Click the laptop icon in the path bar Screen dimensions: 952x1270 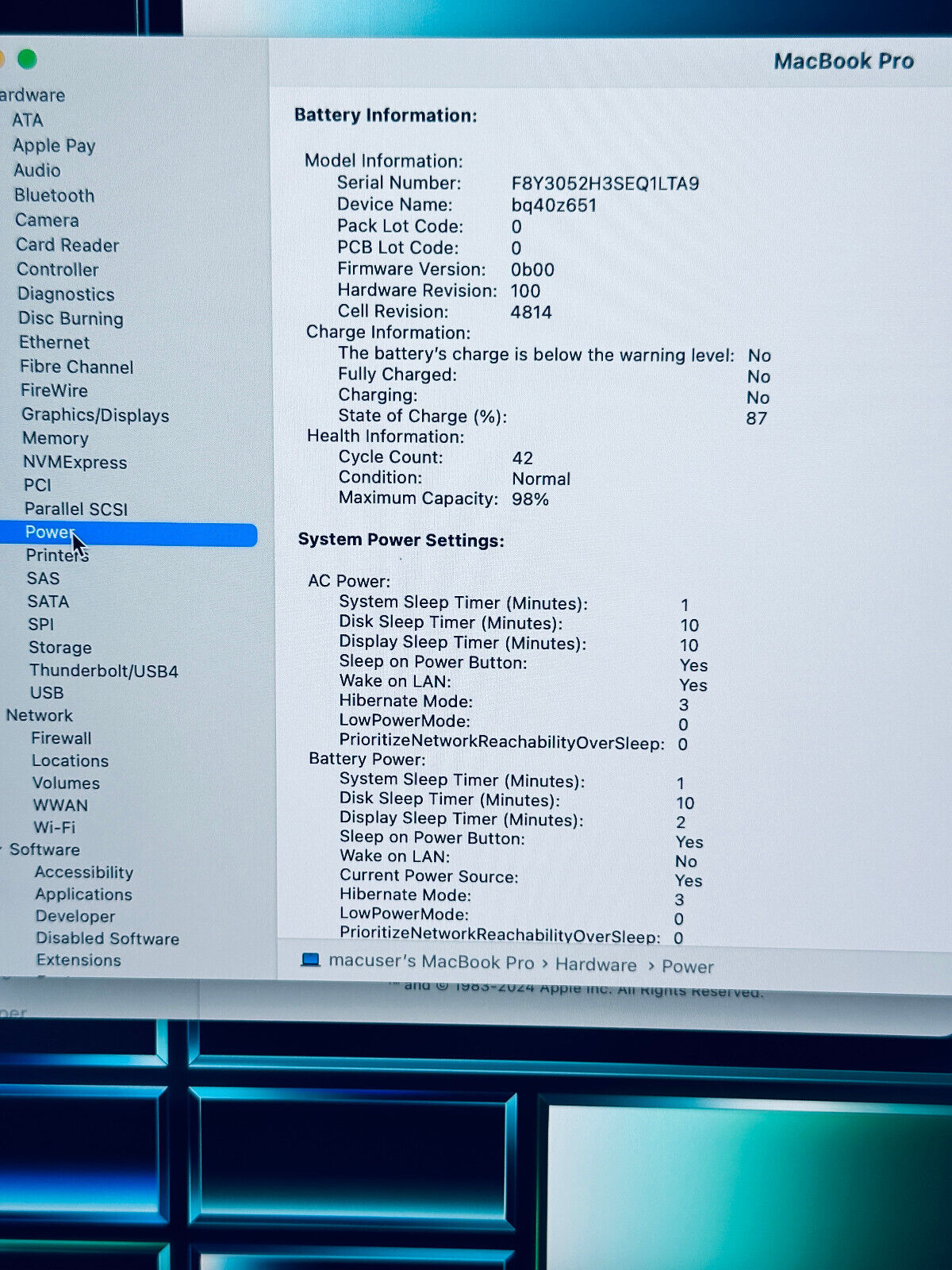[310, 960]
